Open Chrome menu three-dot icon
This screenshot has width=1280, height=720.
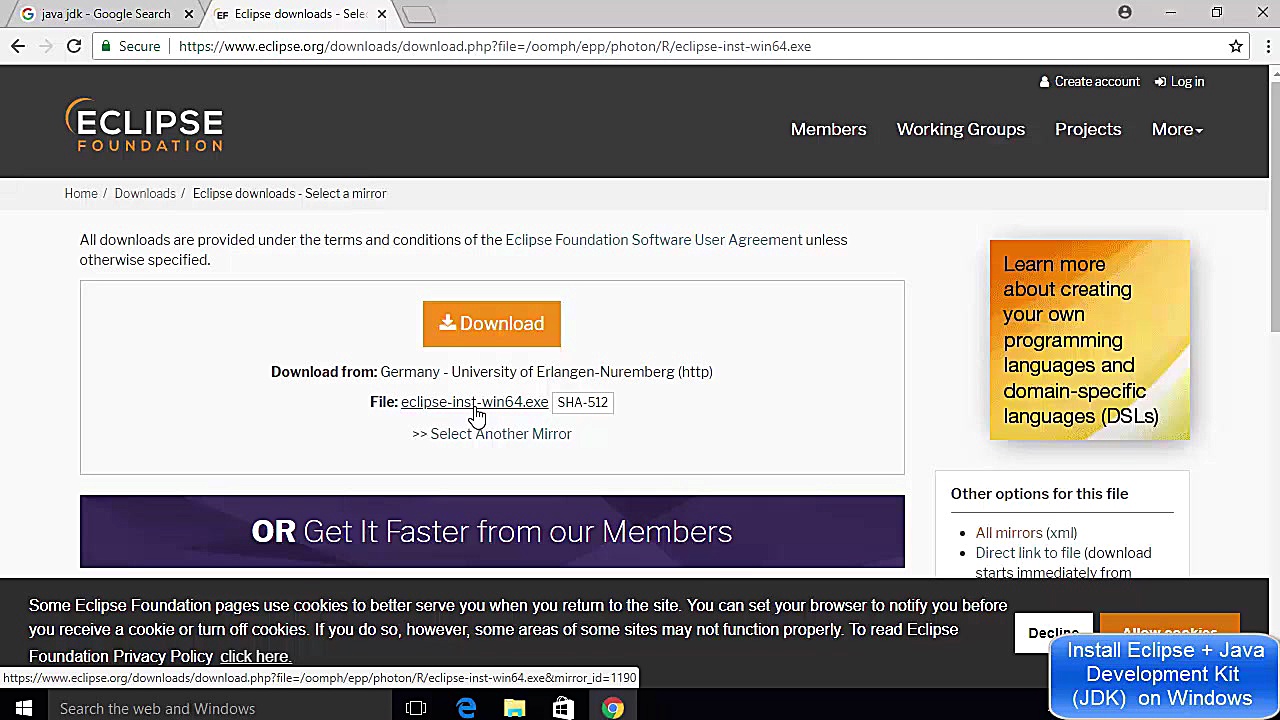(x=1266, y=46)
